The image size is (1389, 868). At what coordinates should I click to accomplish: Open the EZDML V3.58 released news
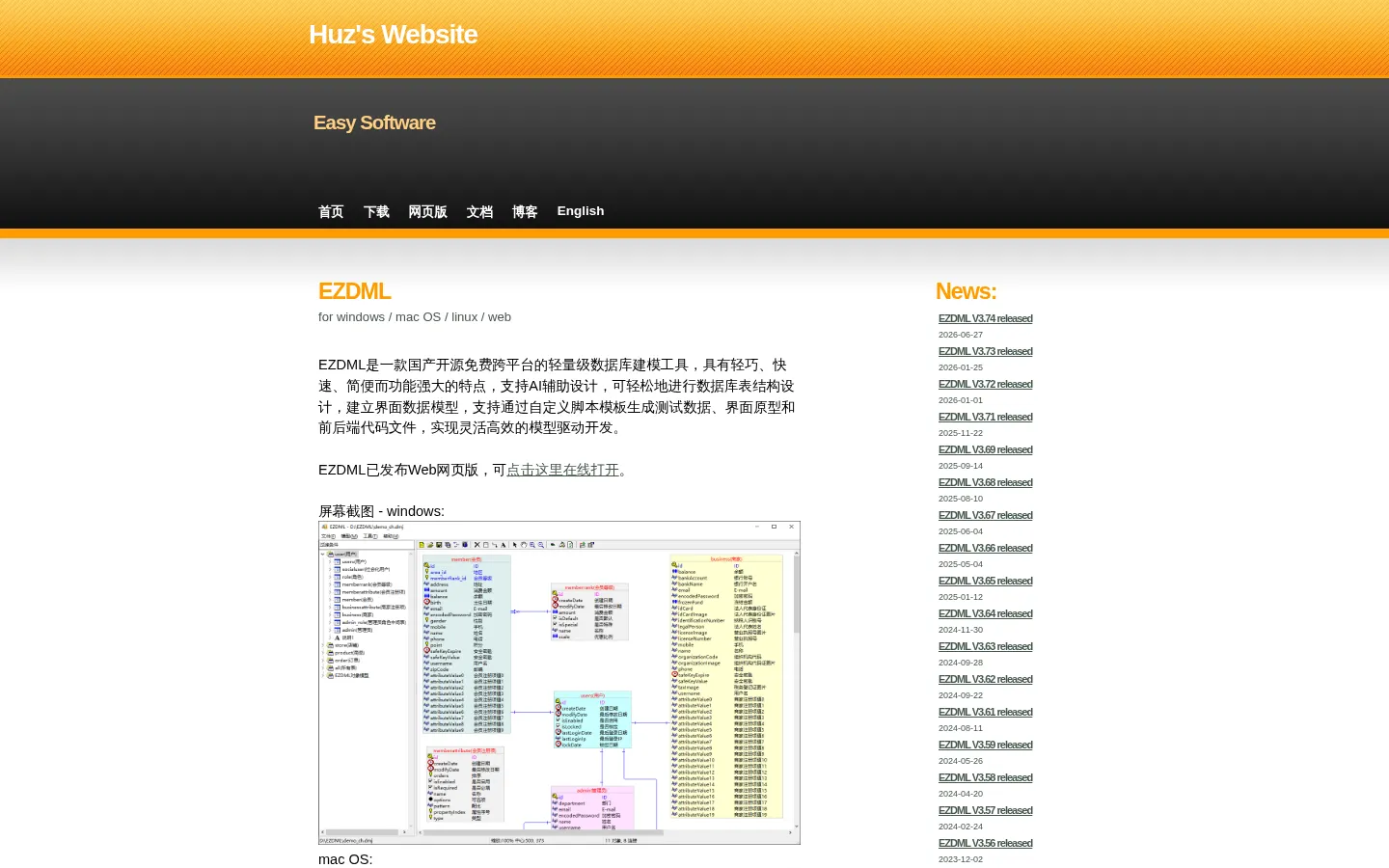tap(985, 777)
